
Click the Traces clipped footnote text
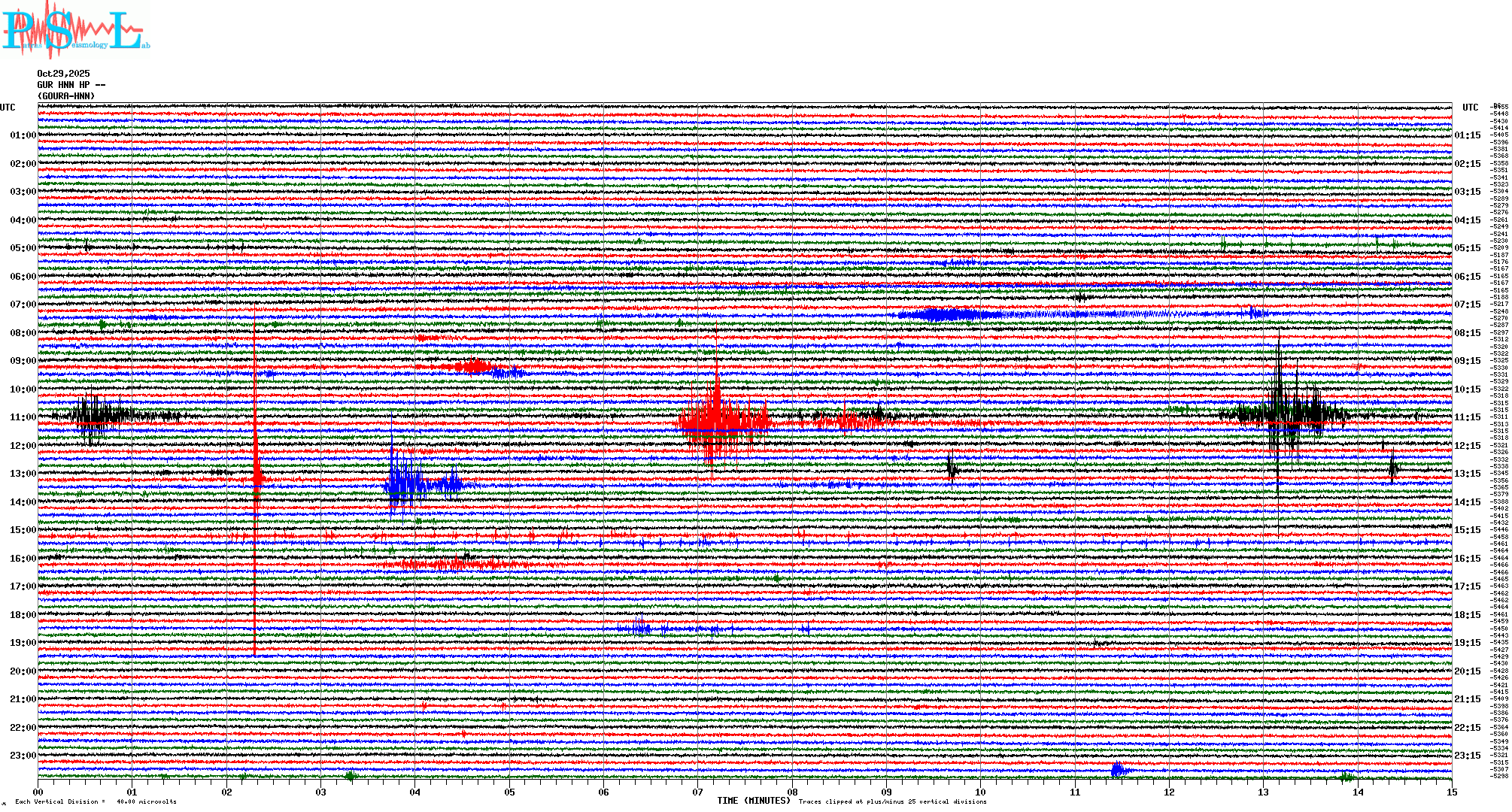(892, 801)
